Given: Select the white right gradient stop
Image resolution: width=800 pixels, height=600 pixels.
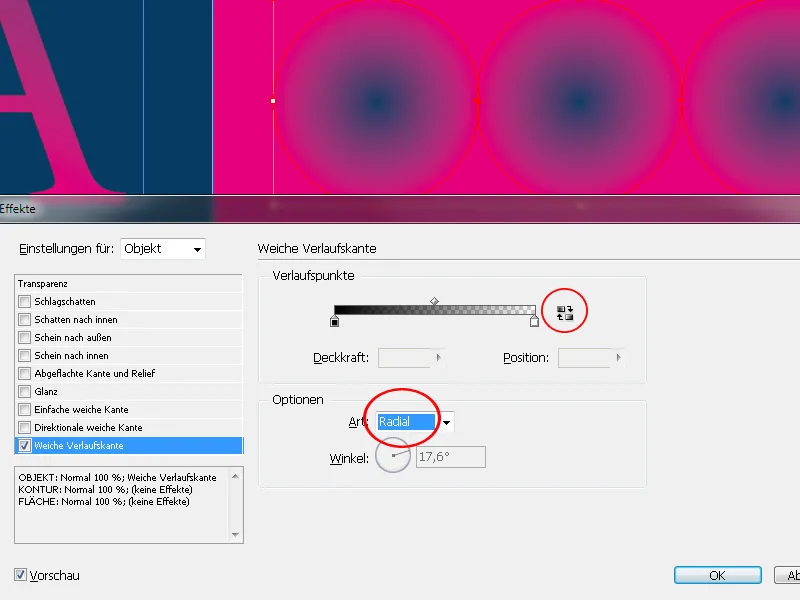Looking at the screenshot, I should click(534, 321).
